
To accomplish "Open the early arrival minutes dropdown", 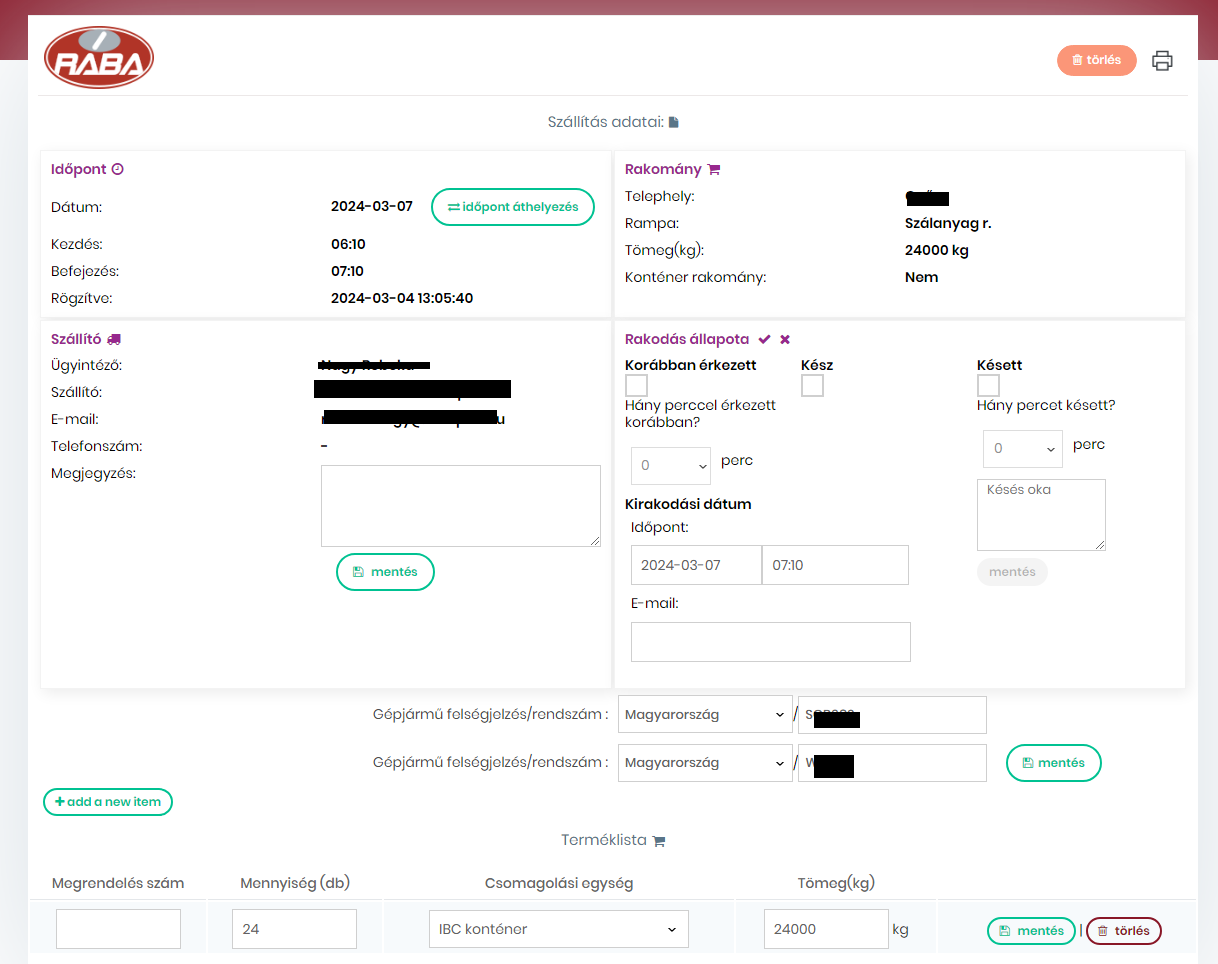I will pyautogui.click(x=671, y=465).
